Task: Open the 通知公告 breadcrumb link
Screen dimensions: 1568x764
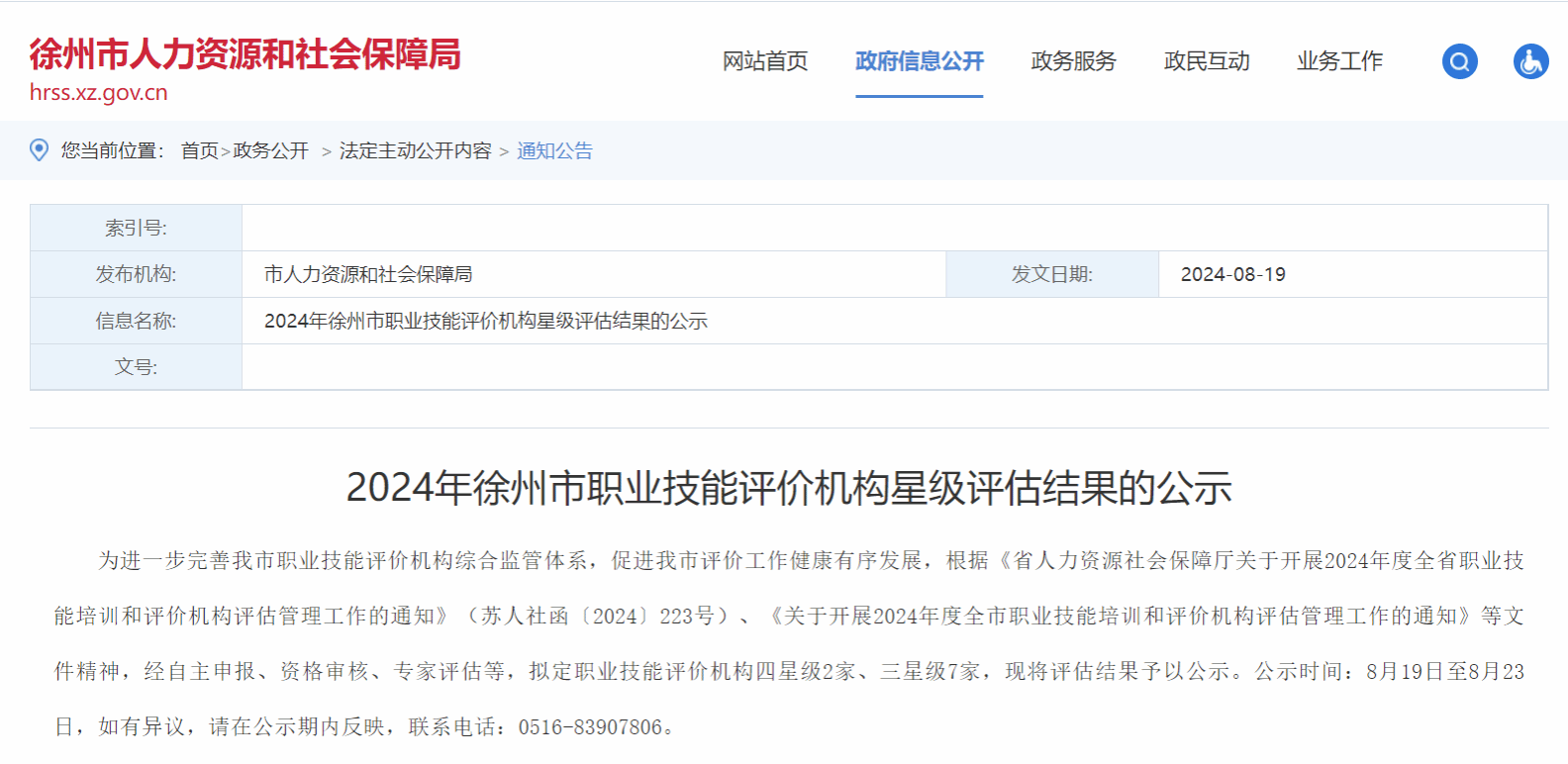Action: point(554,150)
